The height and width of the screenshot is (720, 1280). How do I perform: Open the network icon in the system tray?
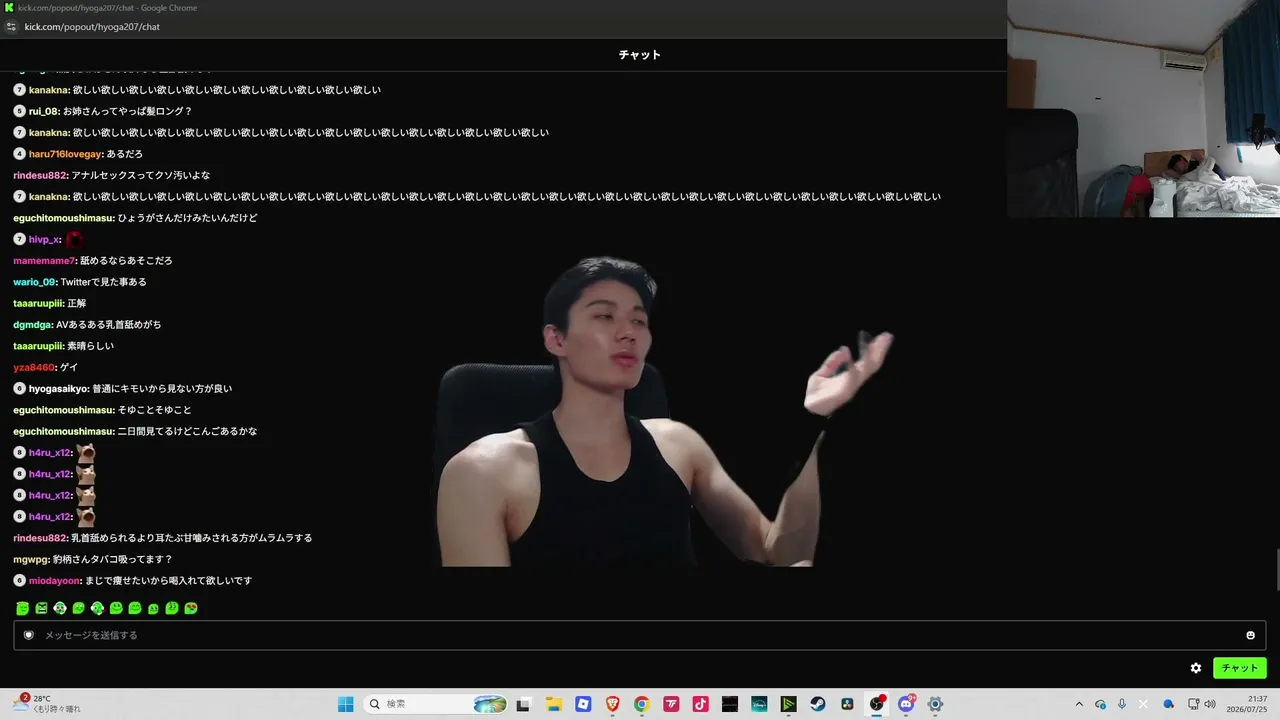pyautogui.click(x=1193, y=704)
